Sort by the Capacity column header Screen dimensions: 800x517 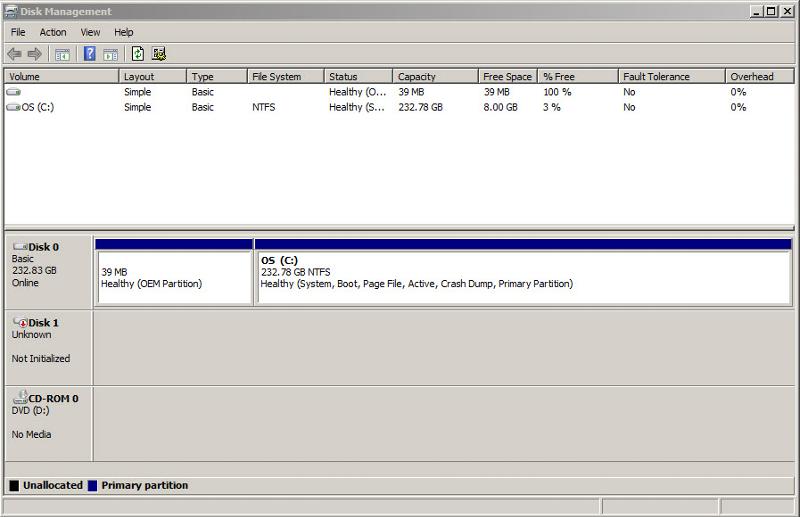tap(435, 77)
